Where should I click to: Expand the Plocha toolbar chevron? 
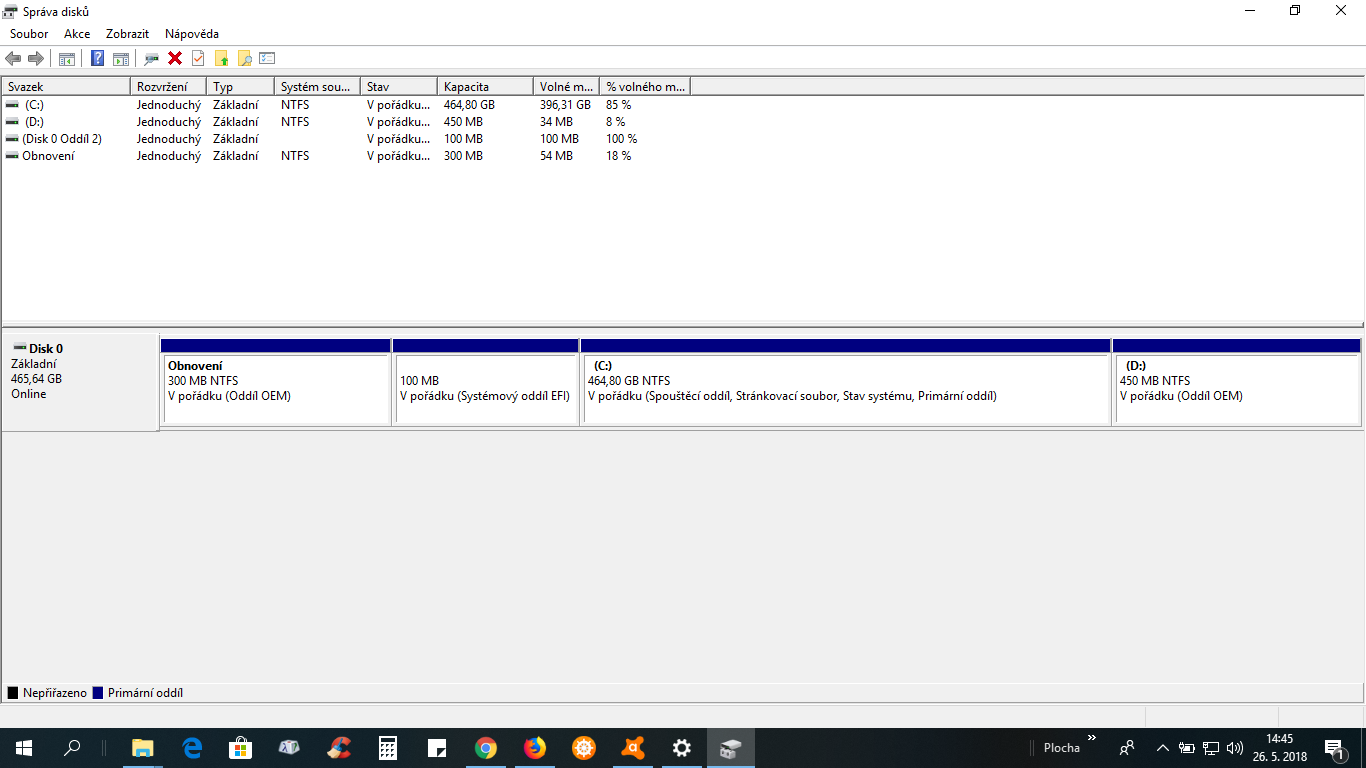(1092, 738)
